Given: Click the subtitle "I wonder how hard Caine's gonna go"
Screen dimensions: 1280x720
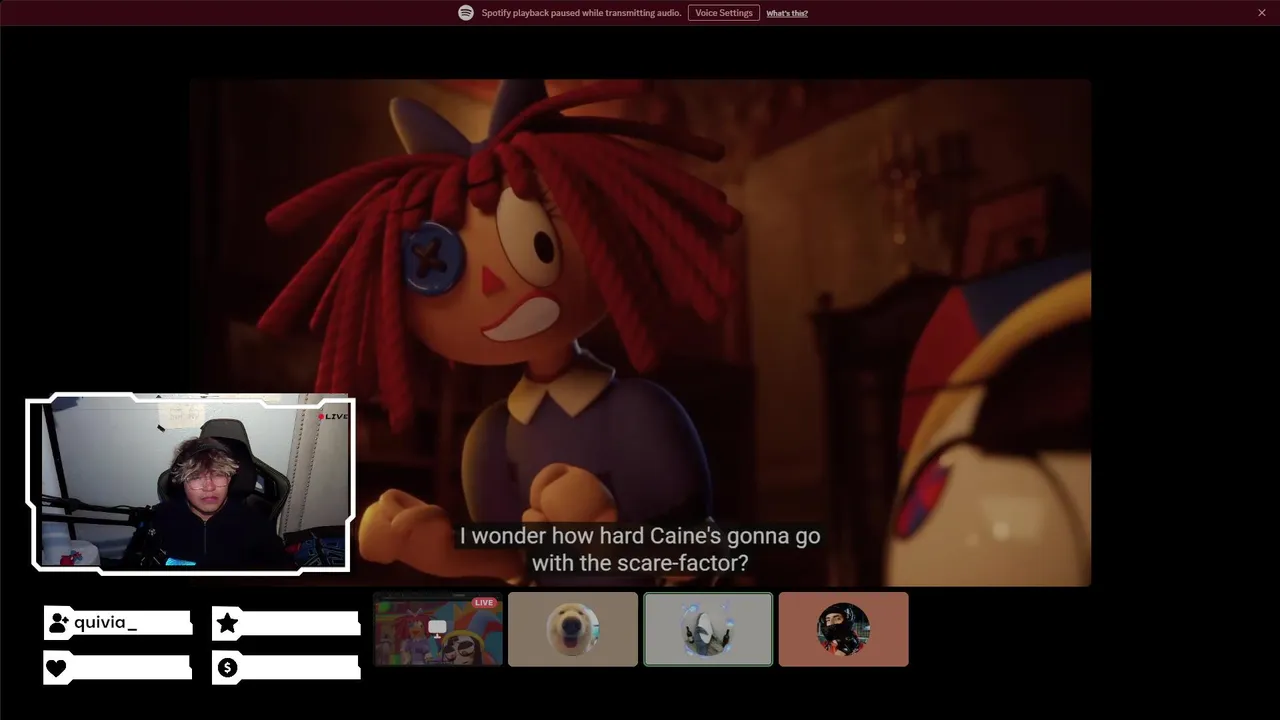Looking at the screenshot, I should [x=640, y=536].
